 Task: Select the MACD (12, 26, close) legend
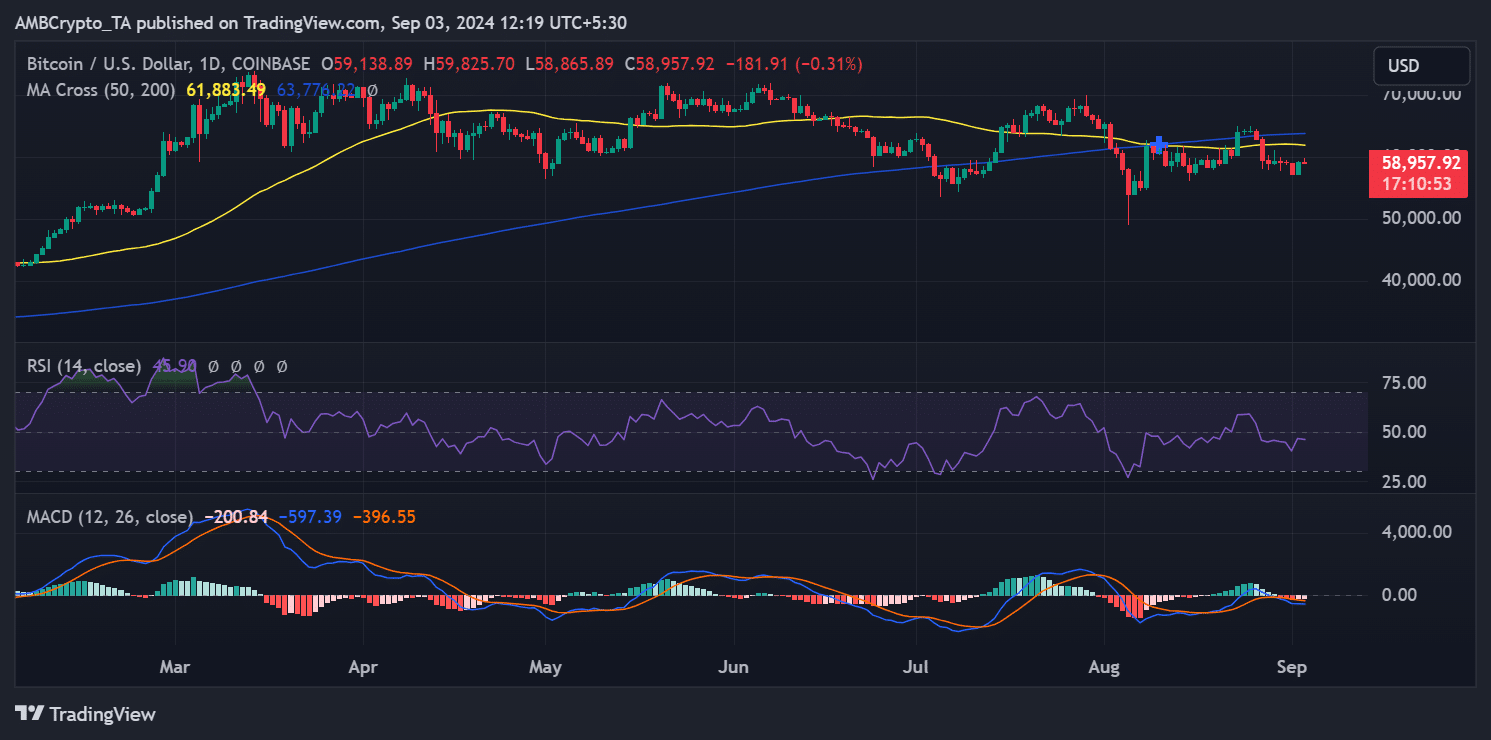(x=110, y=517)
